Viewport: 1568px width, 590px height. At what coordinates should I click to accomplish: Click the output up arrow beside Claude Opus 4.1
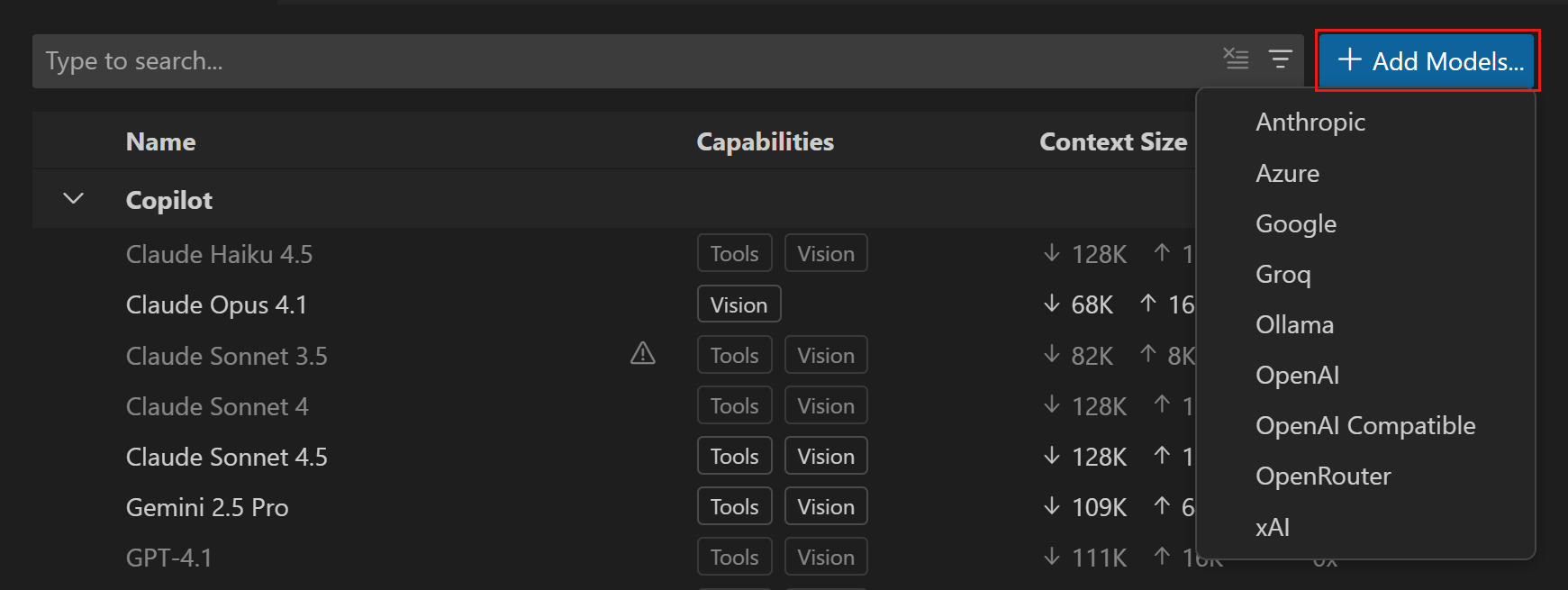coord(1145,304)
